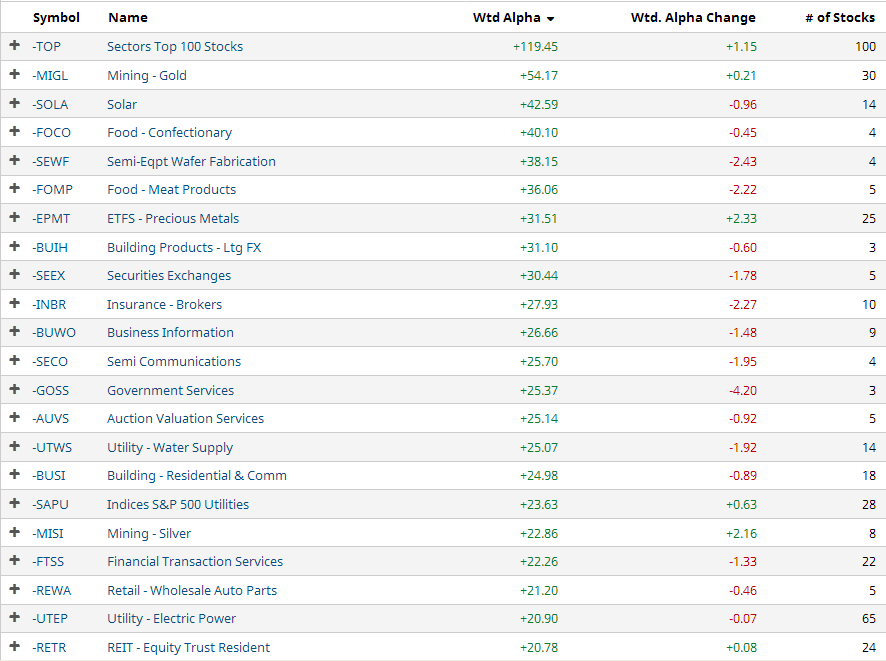Expand the -FOMP Food - Meat Products row
Viewport: 886px width, 661px height.
(x=15, y=188)
